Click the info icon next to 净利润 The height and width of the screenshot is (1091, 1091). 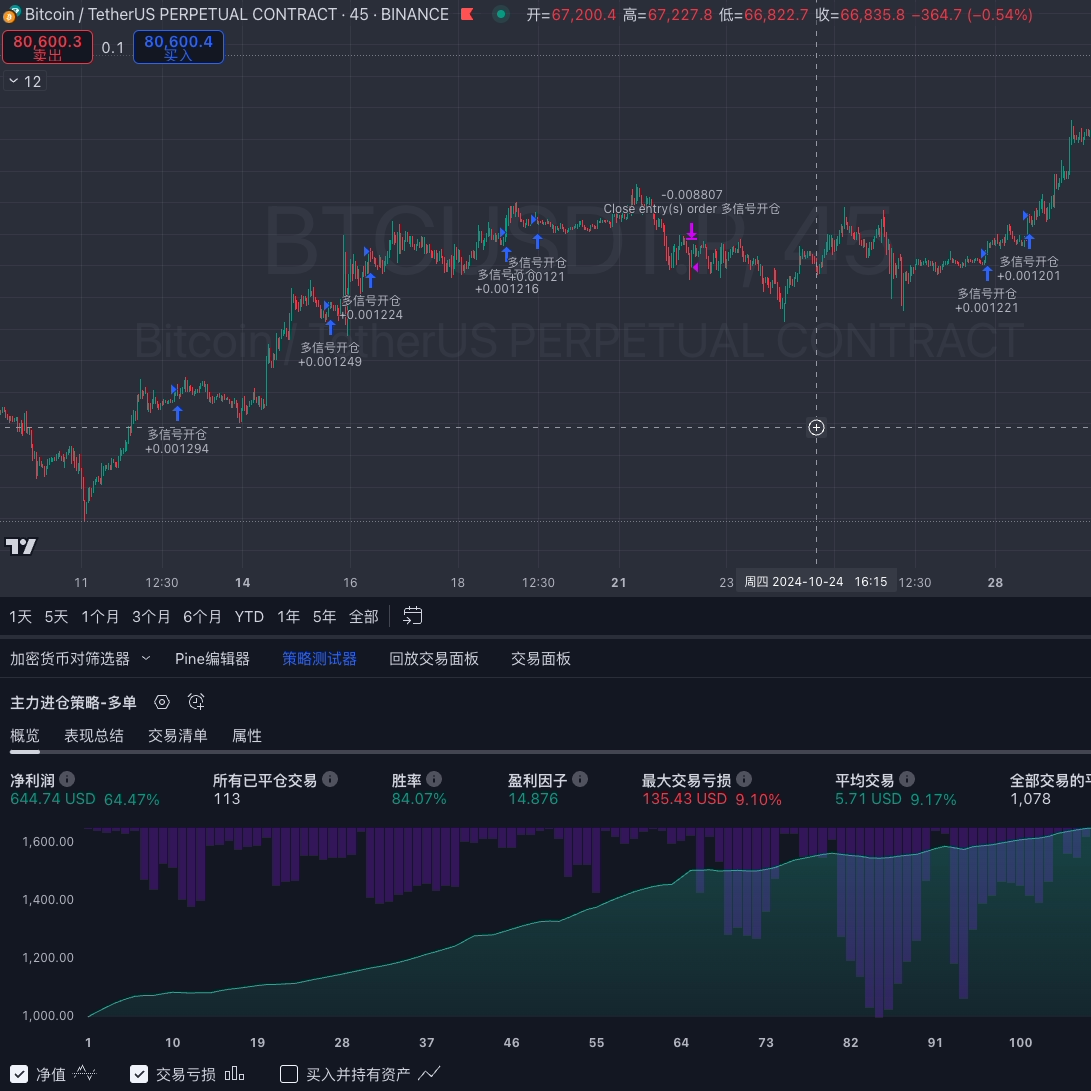67,779
